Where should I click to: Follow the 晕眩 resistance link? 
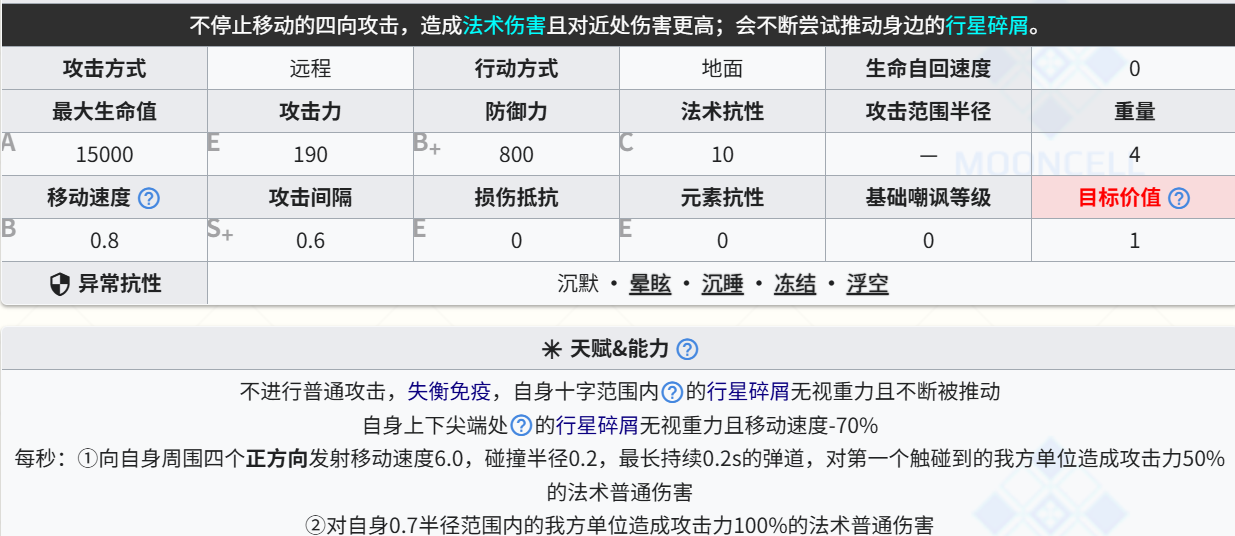pos(650,284)
